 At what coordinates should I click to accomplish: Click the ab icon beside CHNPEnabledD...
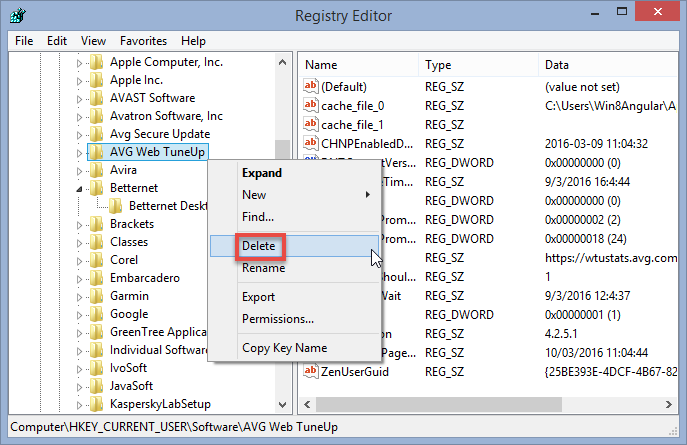coord(311,143)
